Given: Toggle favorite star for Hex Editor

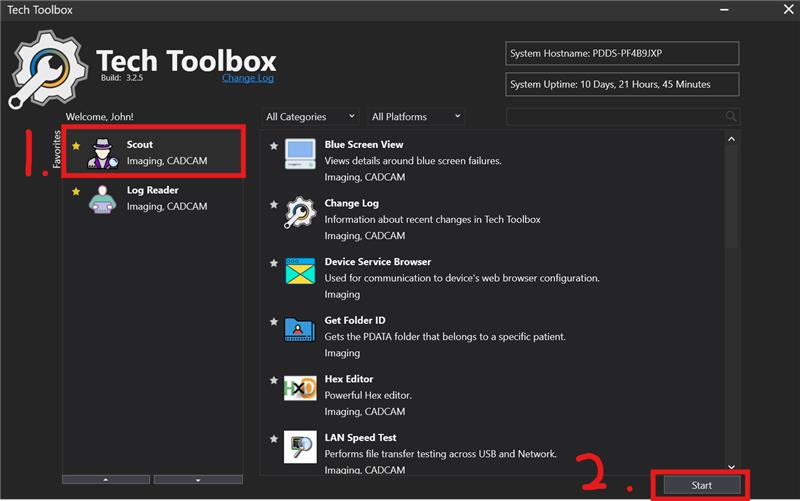Looking at the screenshot, I should [x=274, y=380].
